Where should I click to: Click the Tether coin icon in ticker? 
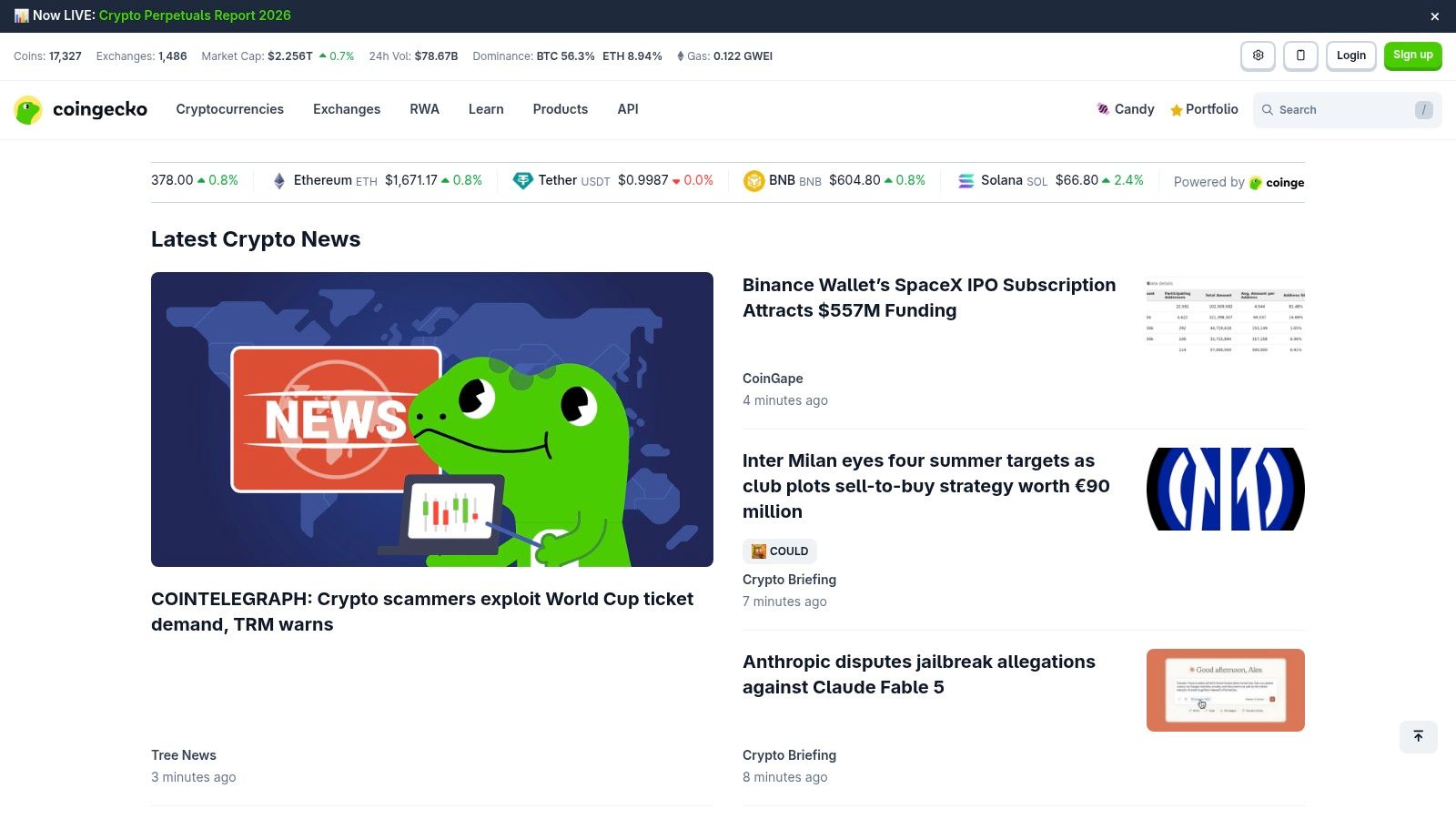(x=522, y=181)
